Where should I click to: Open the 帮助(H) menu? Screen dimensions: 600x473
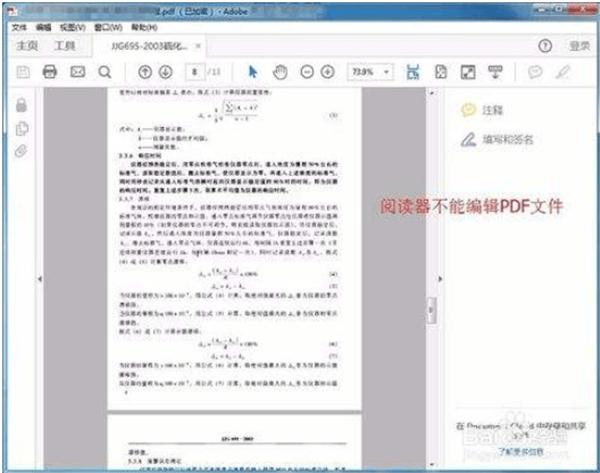(x=144, y=27)
